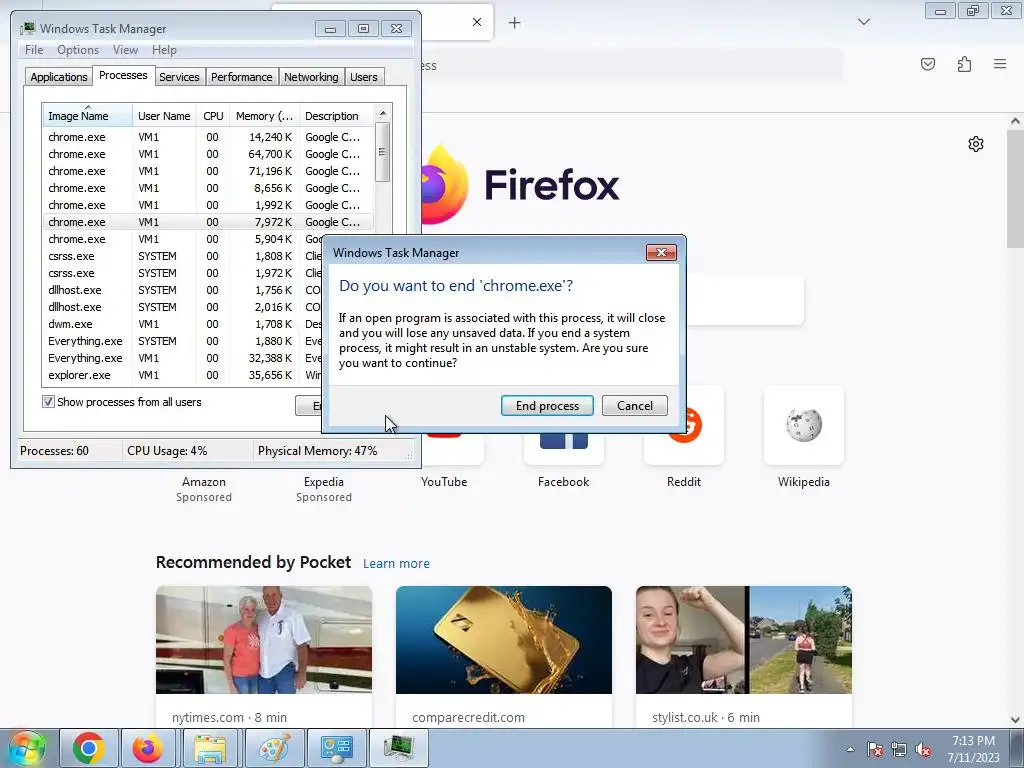Open the File menu in Task Manager
Image resolution: width=1024 pixels, height=768 pixels.
[34, 50]
